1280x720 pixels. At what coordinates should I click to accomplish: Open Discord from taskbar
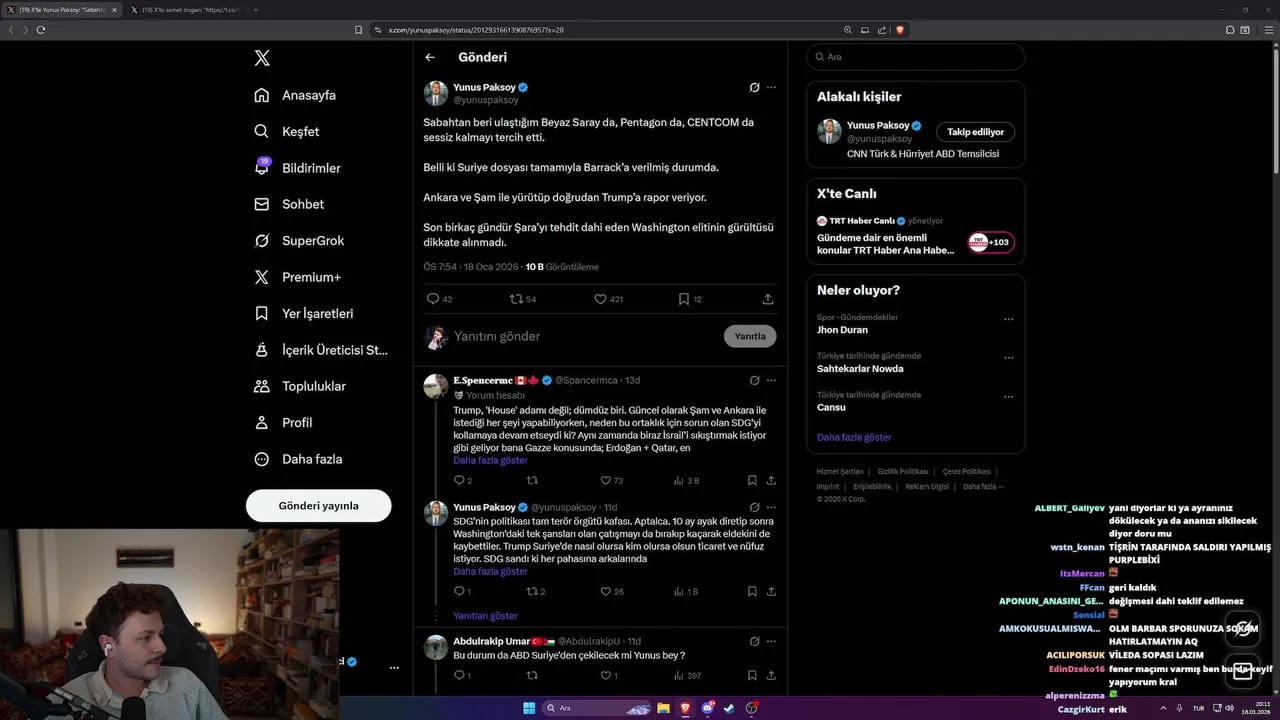[707, 708]
